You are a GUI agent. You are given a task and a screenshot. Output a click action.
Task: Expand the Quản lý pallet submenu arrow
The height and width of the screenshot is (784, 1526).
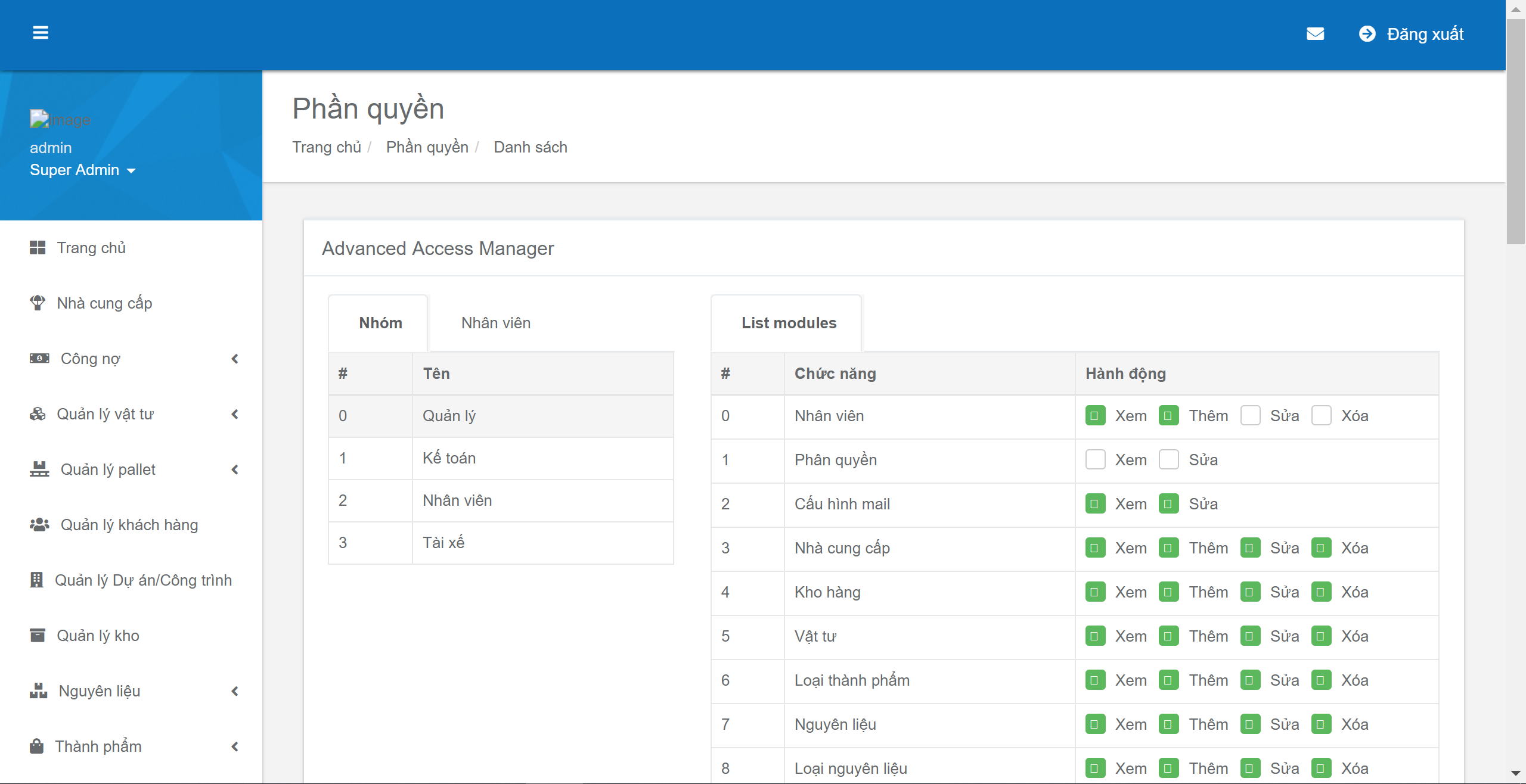(235, 469)
